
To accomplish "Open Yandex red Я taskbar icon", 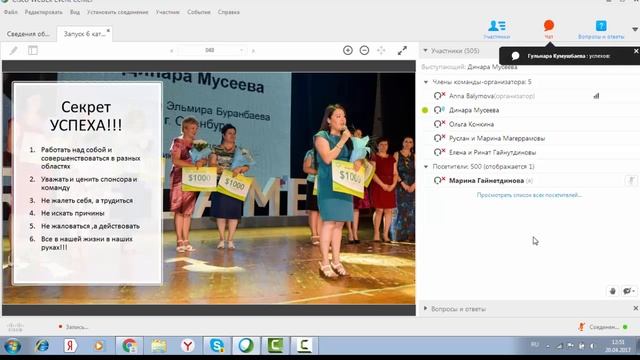I will coord(70,346).
